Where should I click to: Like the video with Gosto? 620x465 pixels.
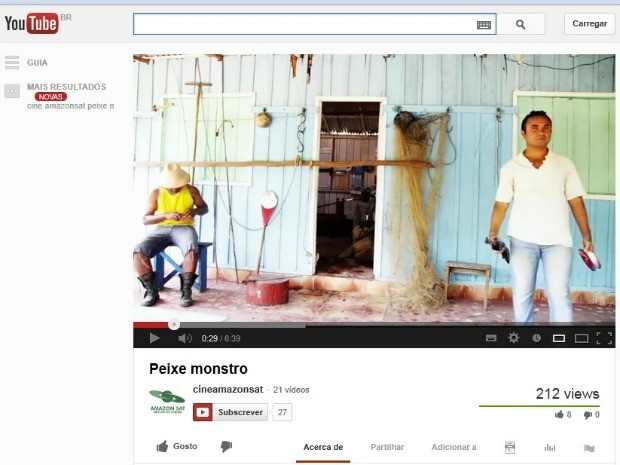point(177,447)
